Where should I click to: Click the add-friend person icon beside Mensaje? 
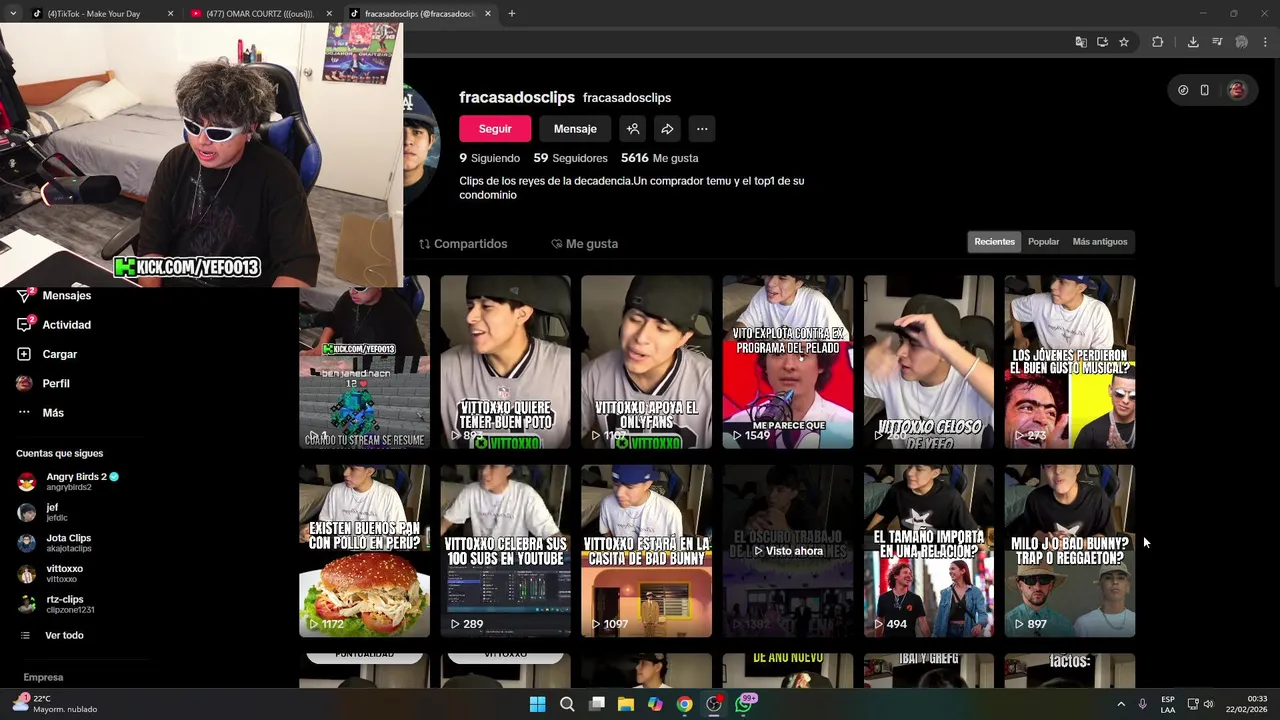click(633, 129)
